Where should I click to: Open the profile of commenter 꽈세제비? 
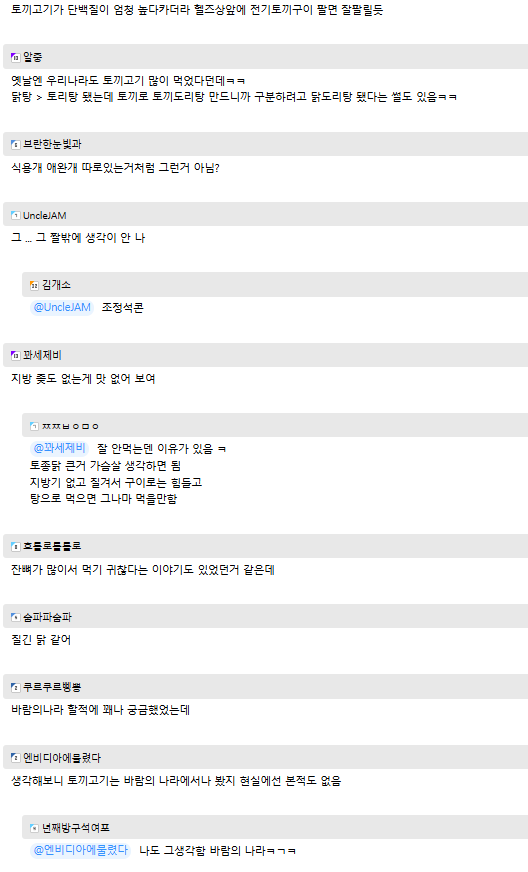[x=42, y=355]
